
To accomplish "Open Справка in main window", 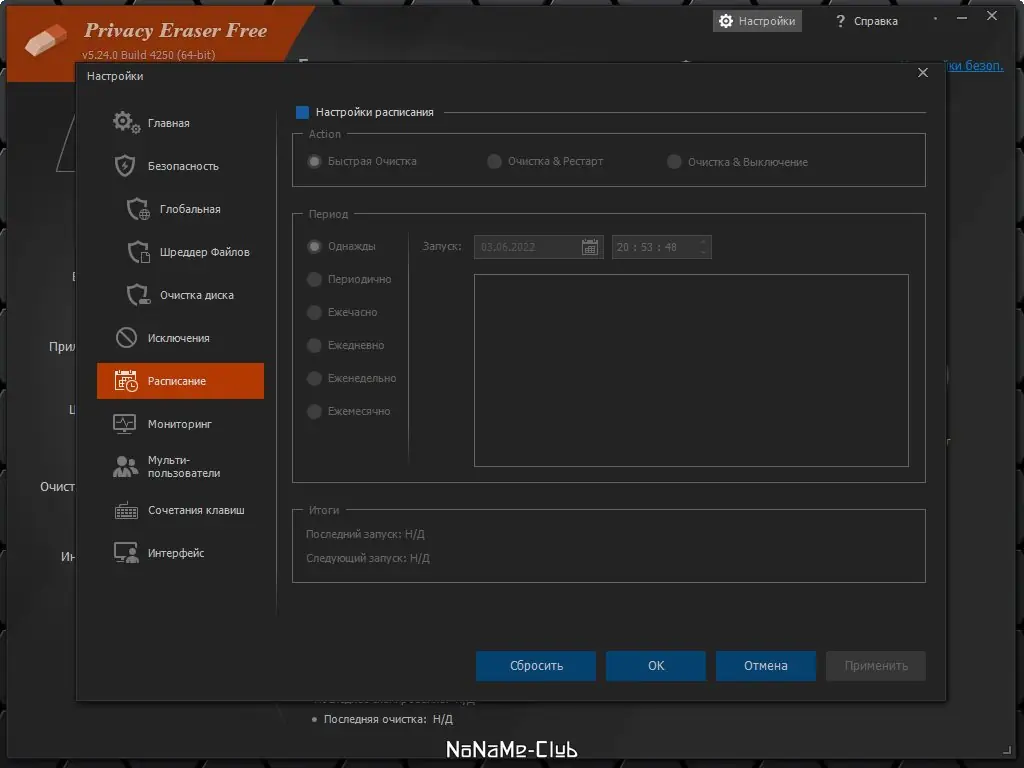I will point(867,21).
